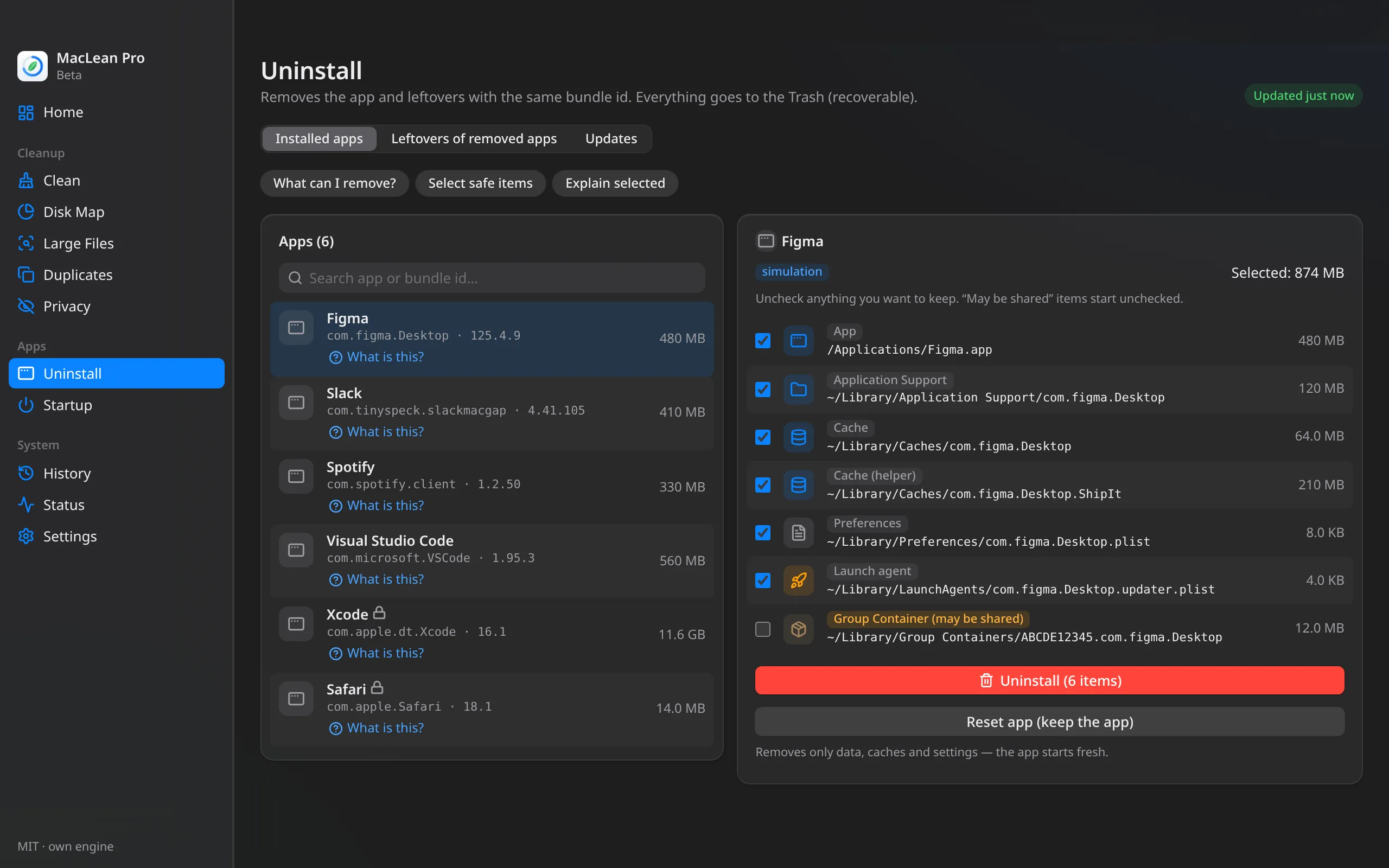Open What is this? for Xcode

click(377, 653)
